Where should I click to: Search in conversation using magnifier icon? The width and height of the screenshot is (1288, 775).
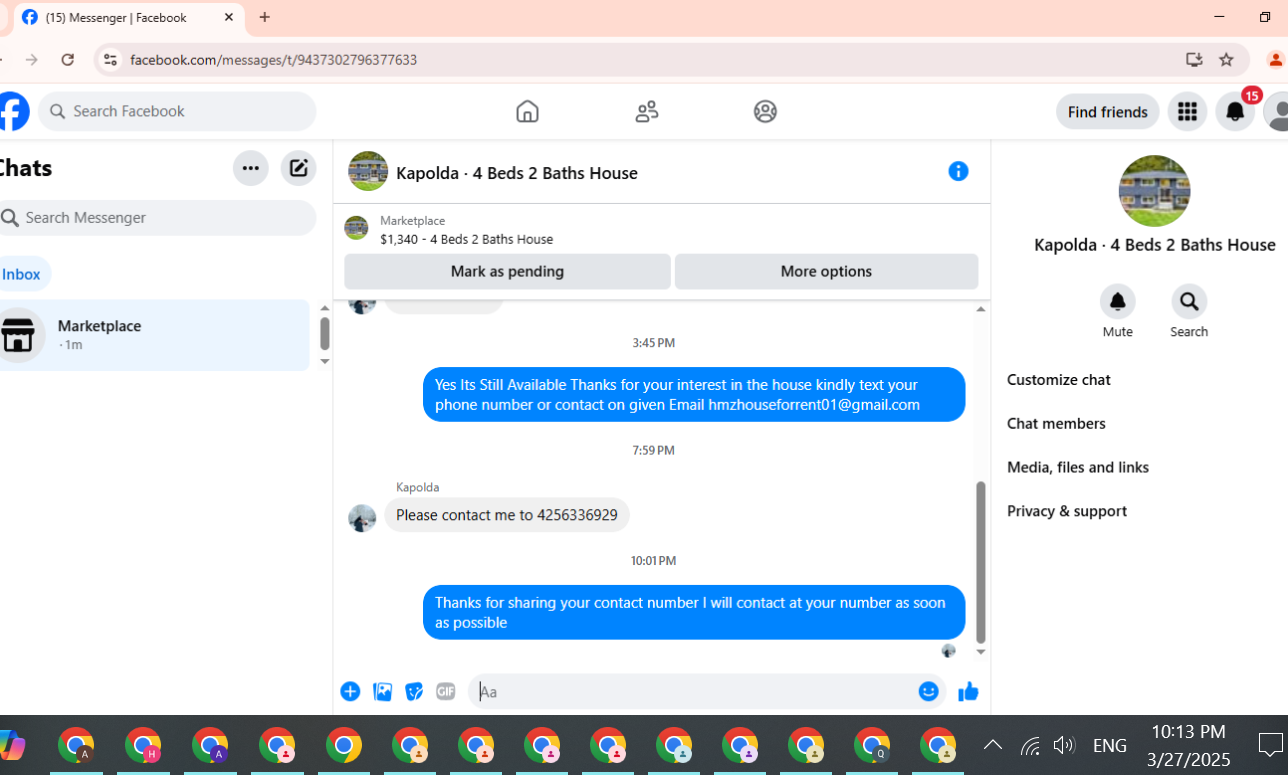(1189, 301)
